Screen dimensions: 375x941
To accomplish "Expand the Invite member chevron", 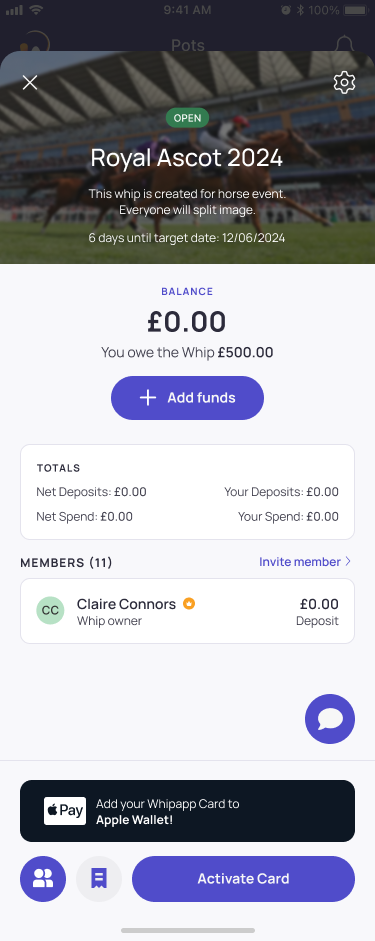I will click(347, 562).
